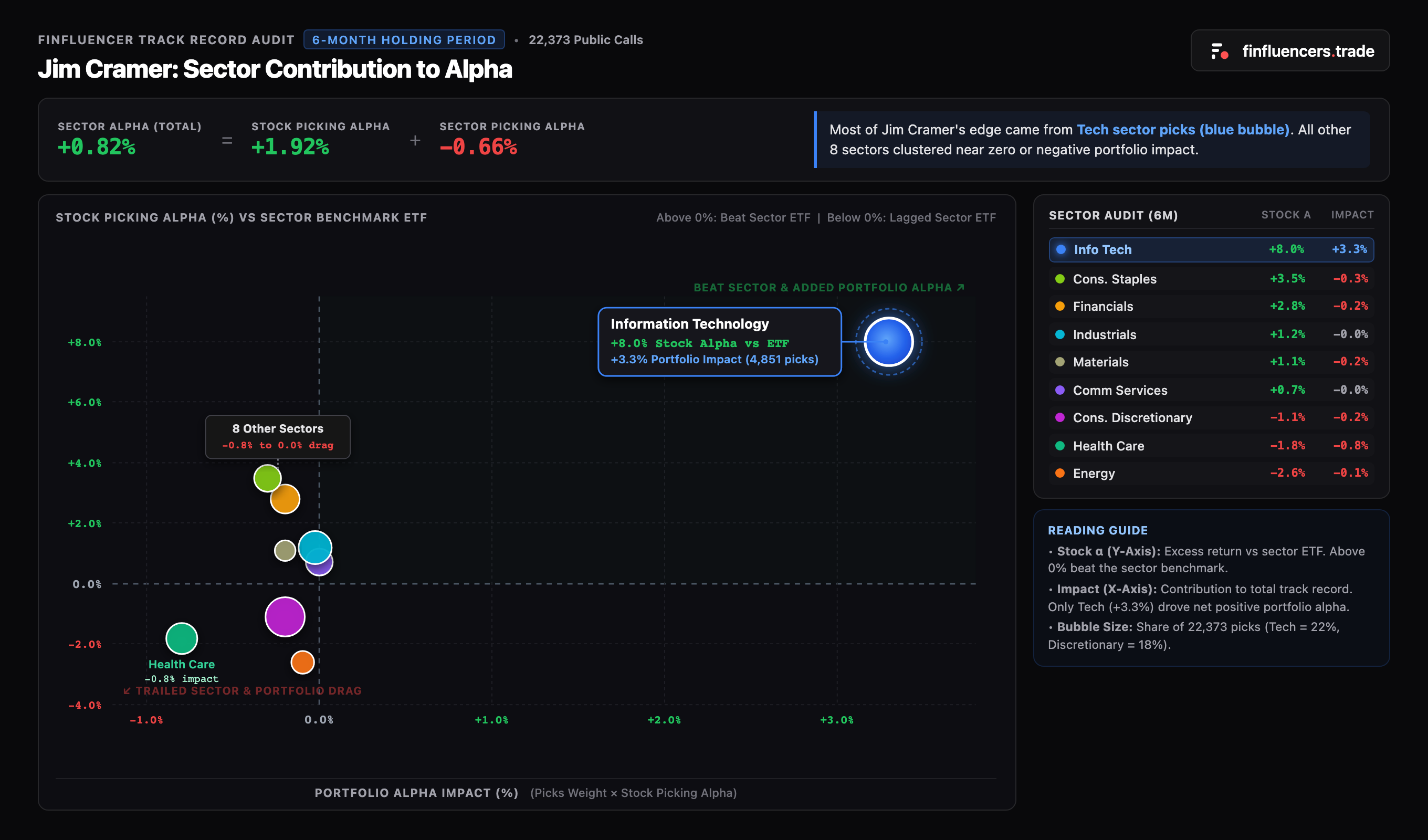Click the Health Care chart label
This screenshot has width=1428, height=840.
pyautogui.click(x=181, y=664)
